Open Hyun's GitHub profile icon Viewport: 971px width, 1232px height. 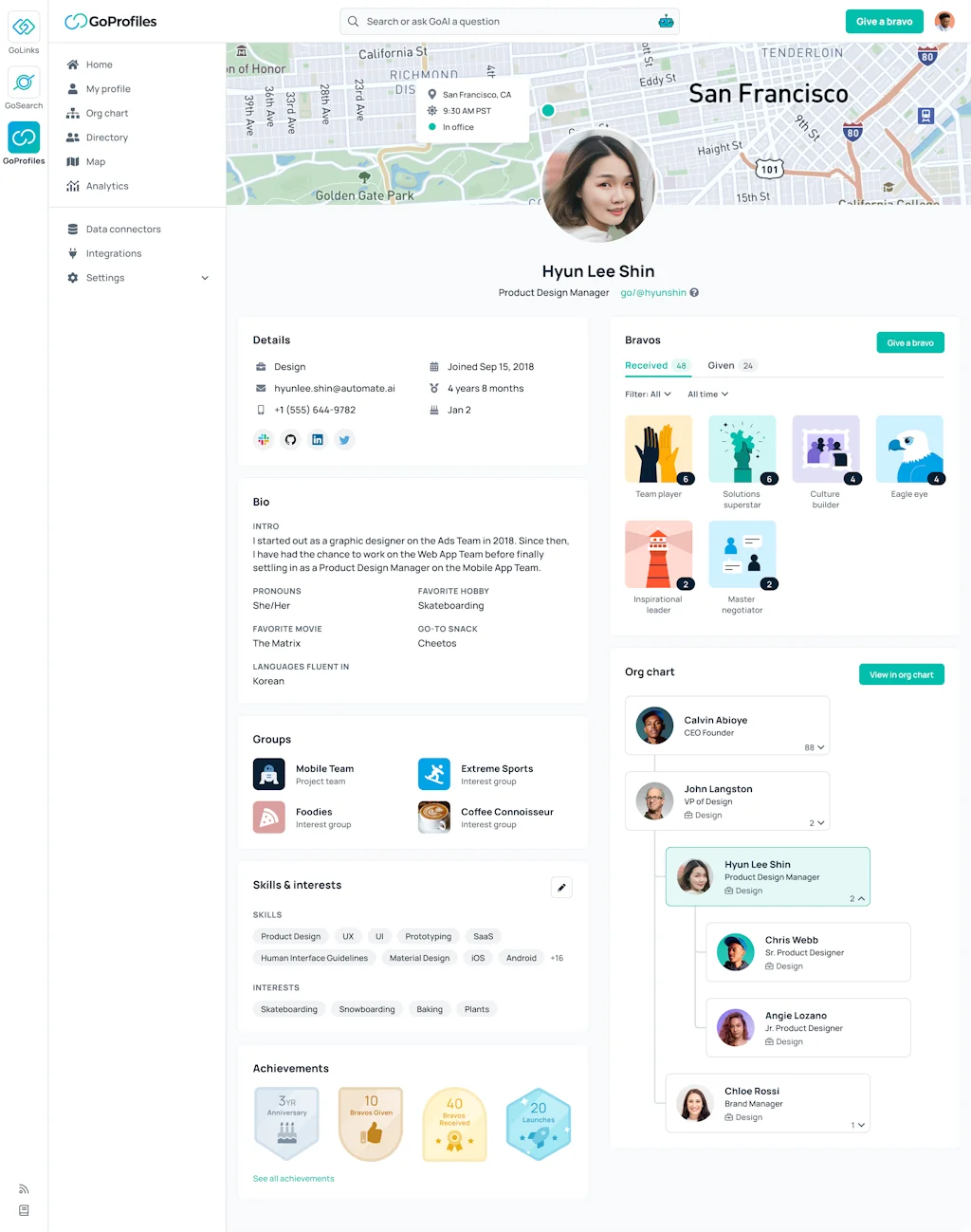click(x=290, y=439)
